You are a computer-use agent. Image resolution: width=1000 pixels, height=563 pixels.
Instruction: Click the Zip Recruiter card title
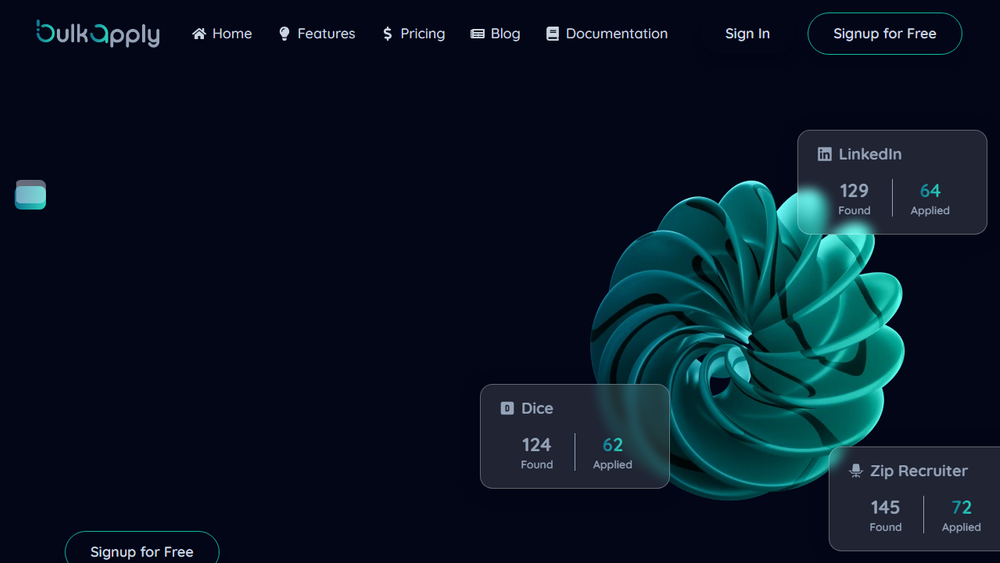pyautogui.click(x=919, y=471)
